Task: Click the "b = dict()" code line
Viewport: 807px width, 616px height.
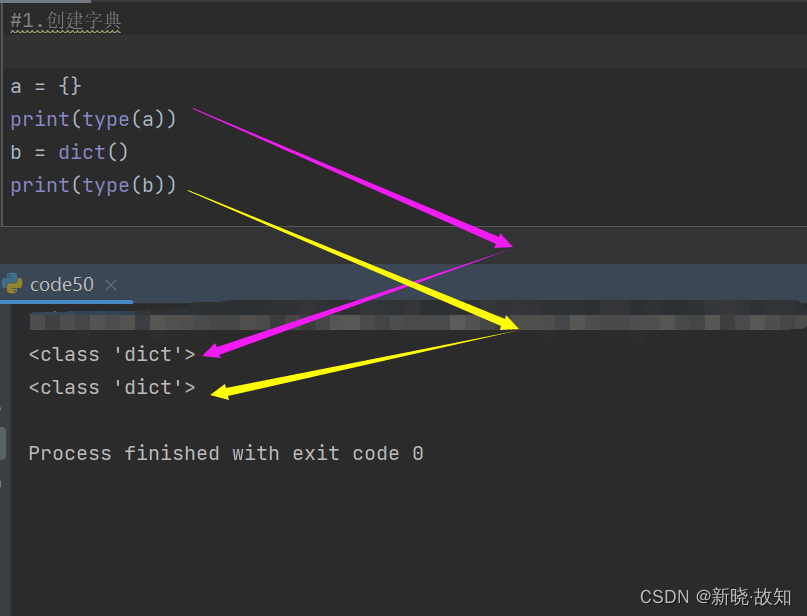Action: click(69, 153)
